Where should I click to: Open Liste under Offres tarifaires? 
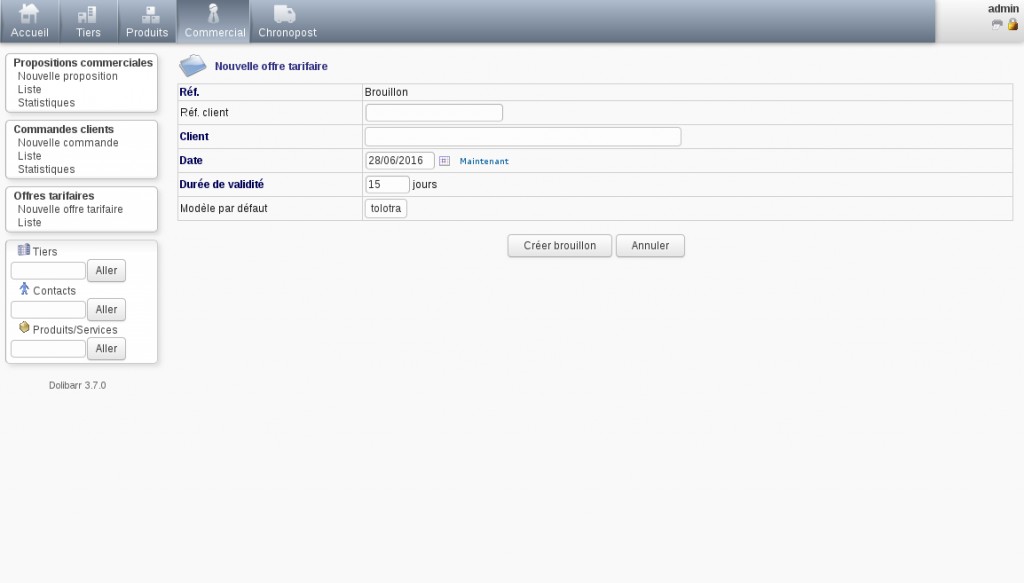click(29, 223)
